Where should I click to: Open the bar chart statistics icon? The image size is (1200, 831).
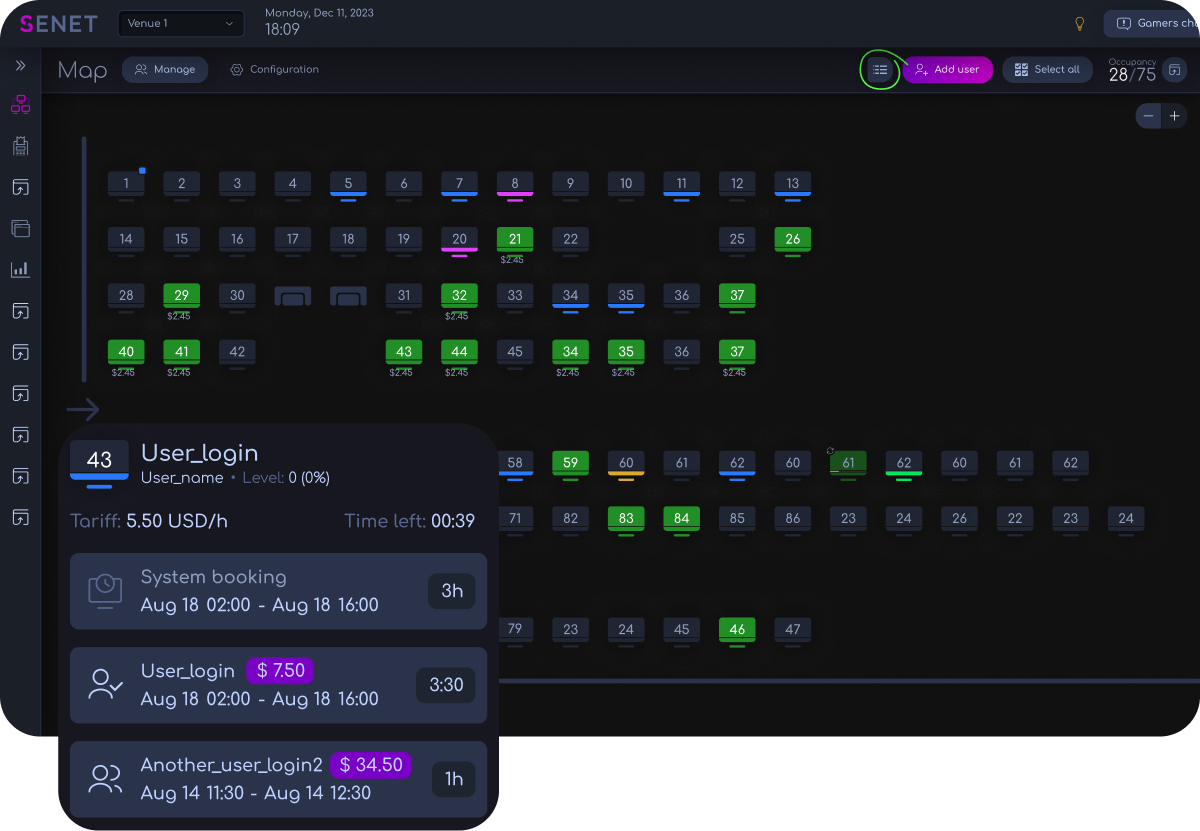click(20, 269)
